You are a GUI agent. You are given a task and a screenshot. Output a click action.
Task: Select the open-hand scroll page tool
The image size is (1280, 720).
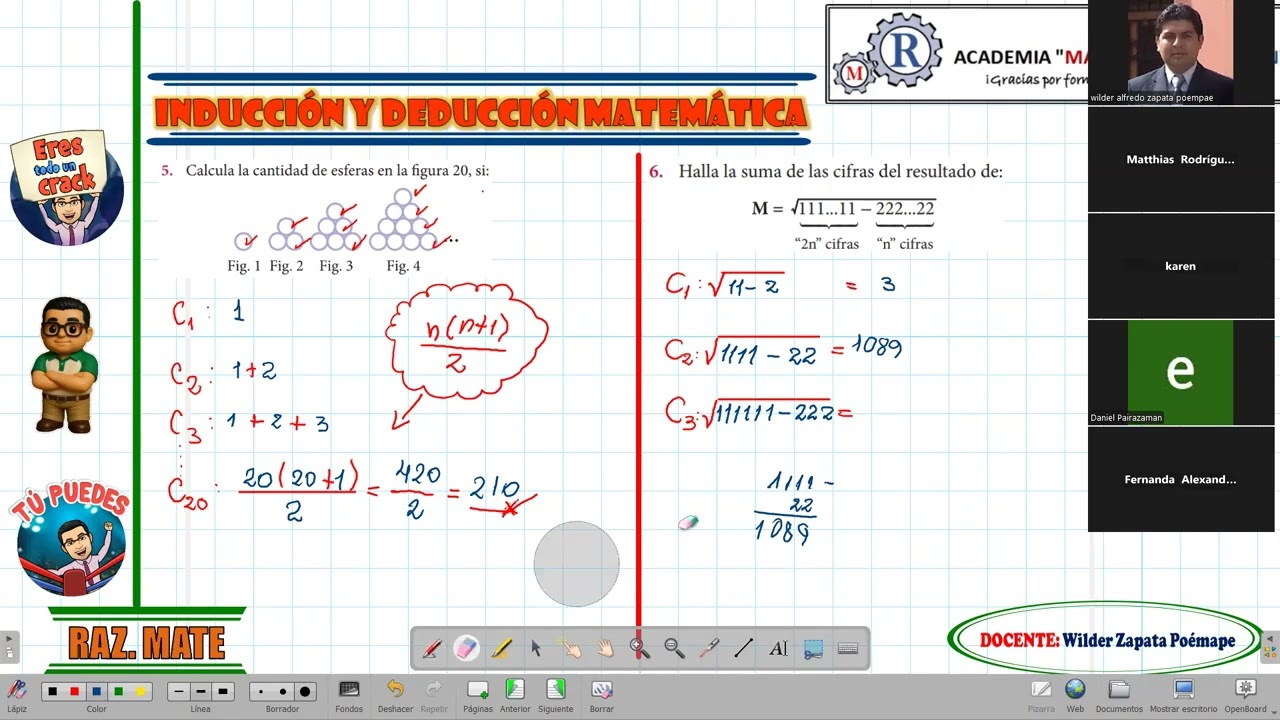click(x=605, y=649)
